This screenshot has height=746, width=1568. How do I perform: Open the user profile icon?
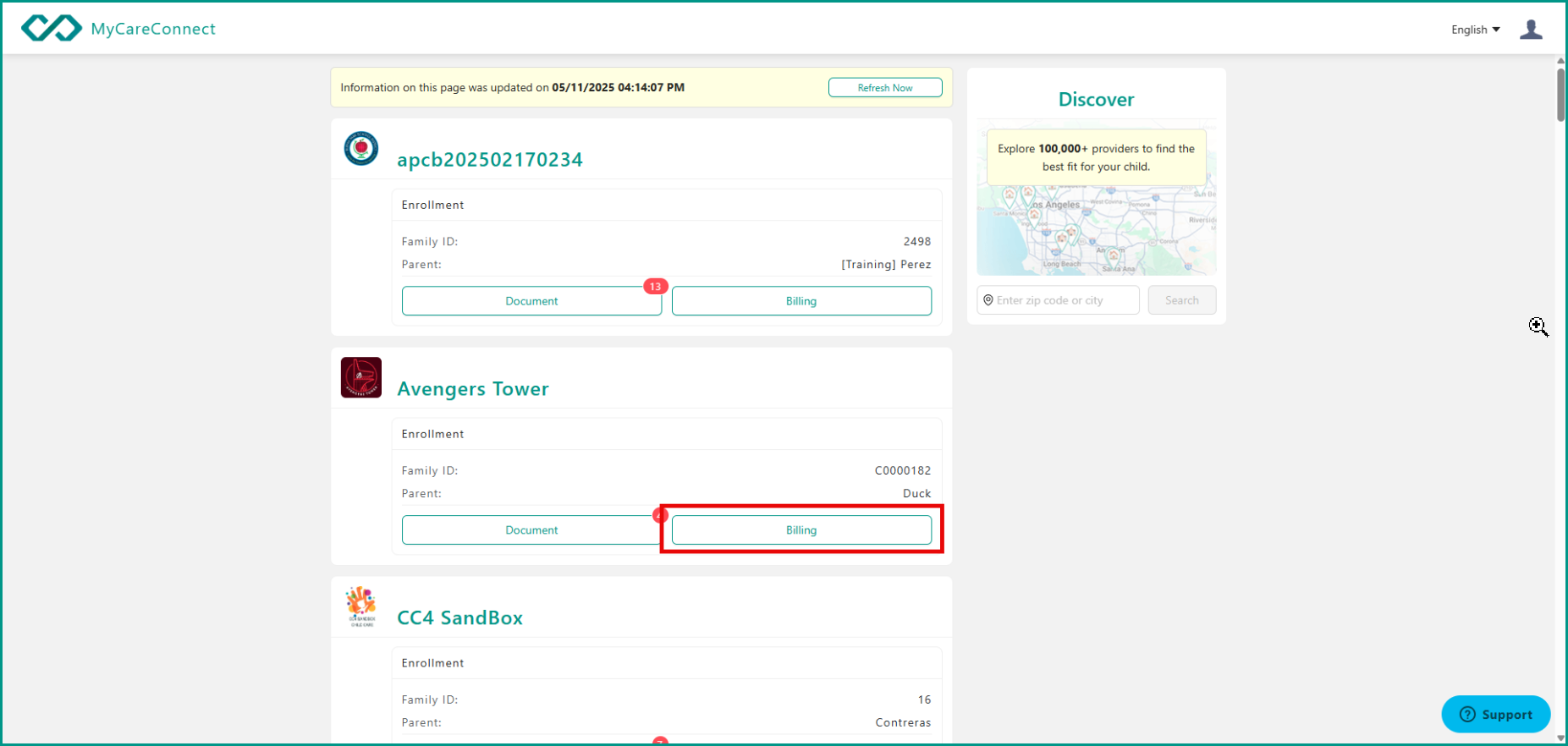(1531, 30)
